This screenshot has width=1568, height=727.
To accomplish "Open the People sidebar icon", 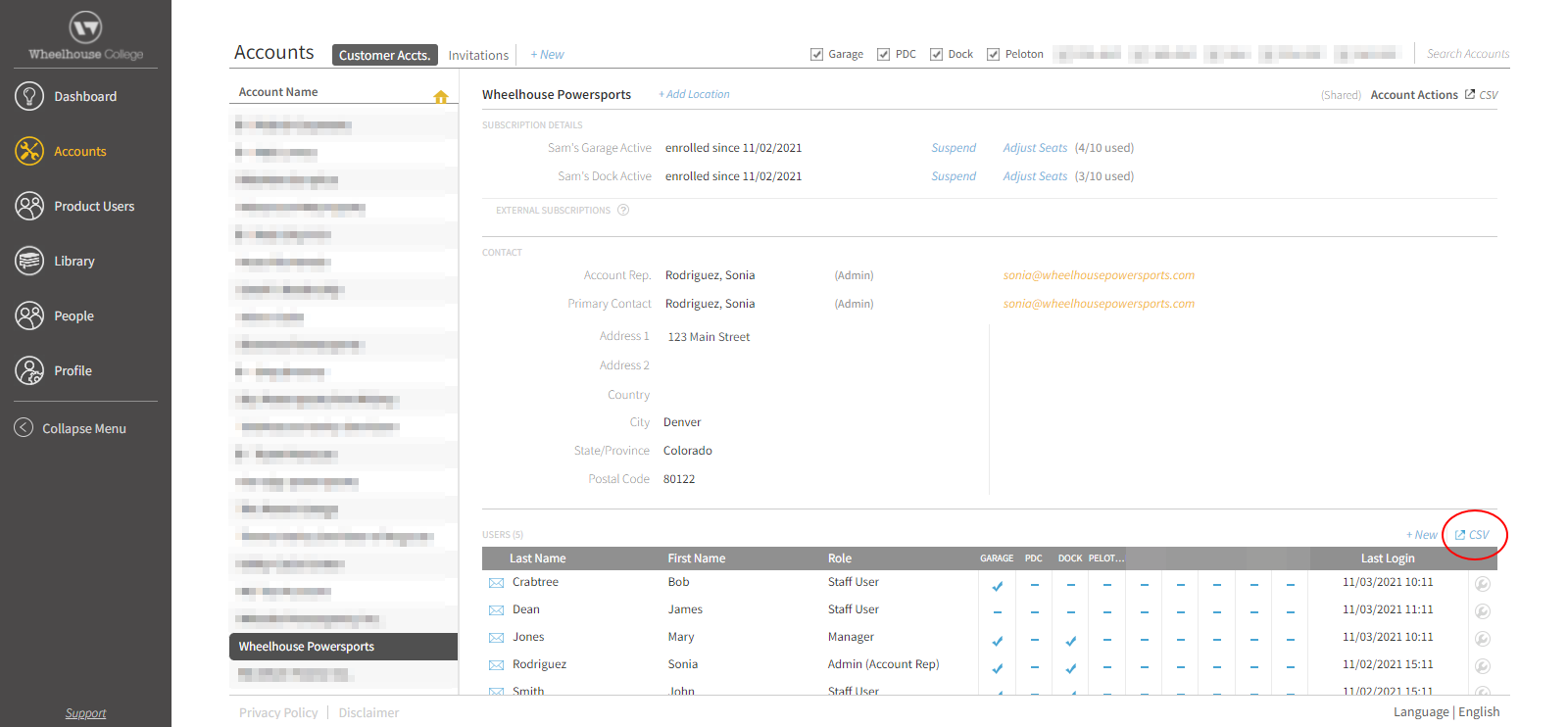I will 29,315.
